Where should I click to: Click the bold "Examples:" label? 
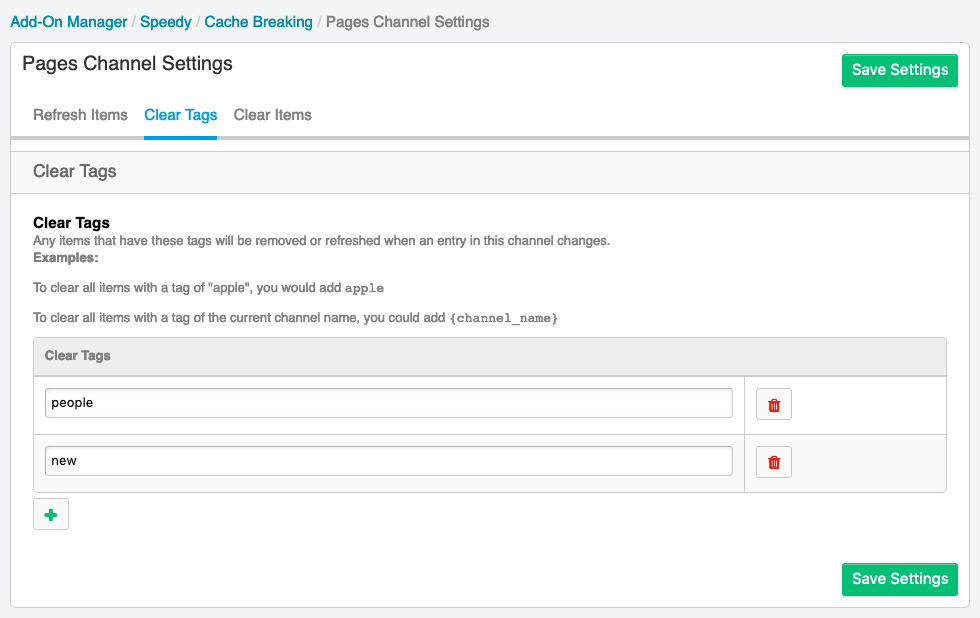pos(66,257)
